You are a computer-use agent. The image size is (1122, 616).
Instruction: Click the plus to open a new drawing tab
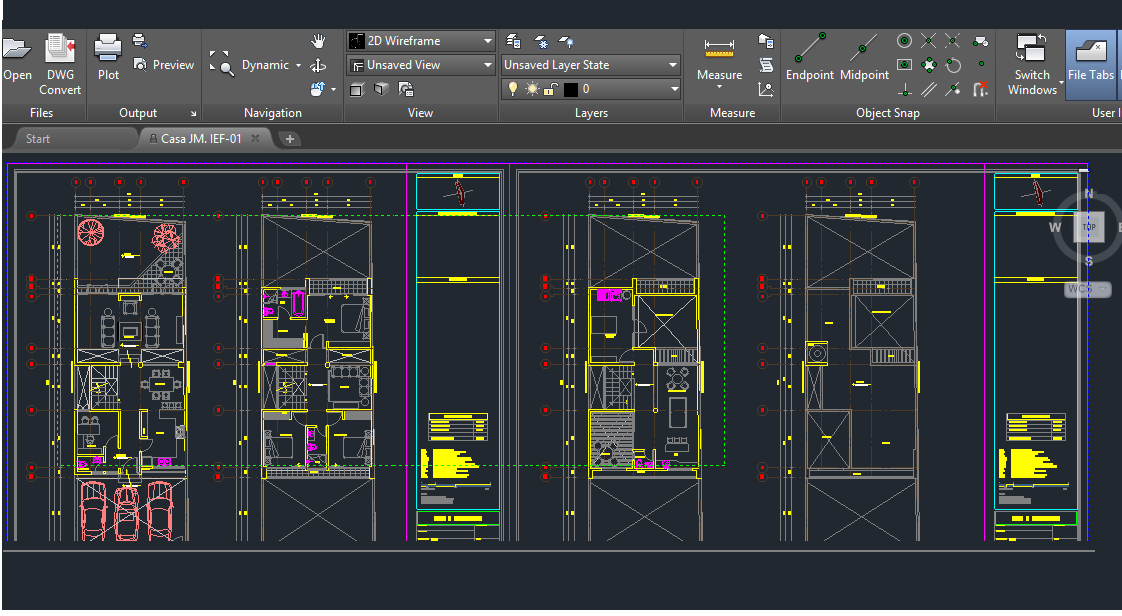(289, 139)
